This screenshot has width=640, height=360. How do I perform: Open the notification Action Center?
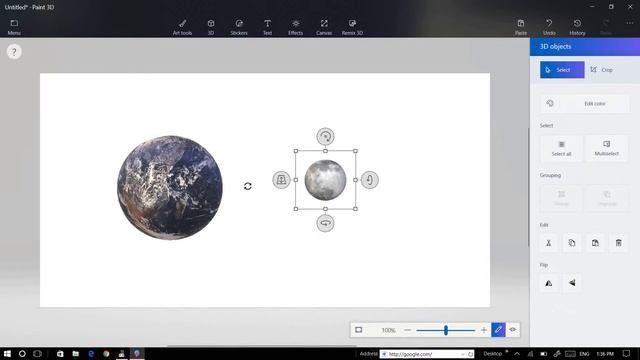(x=627, y=353)
